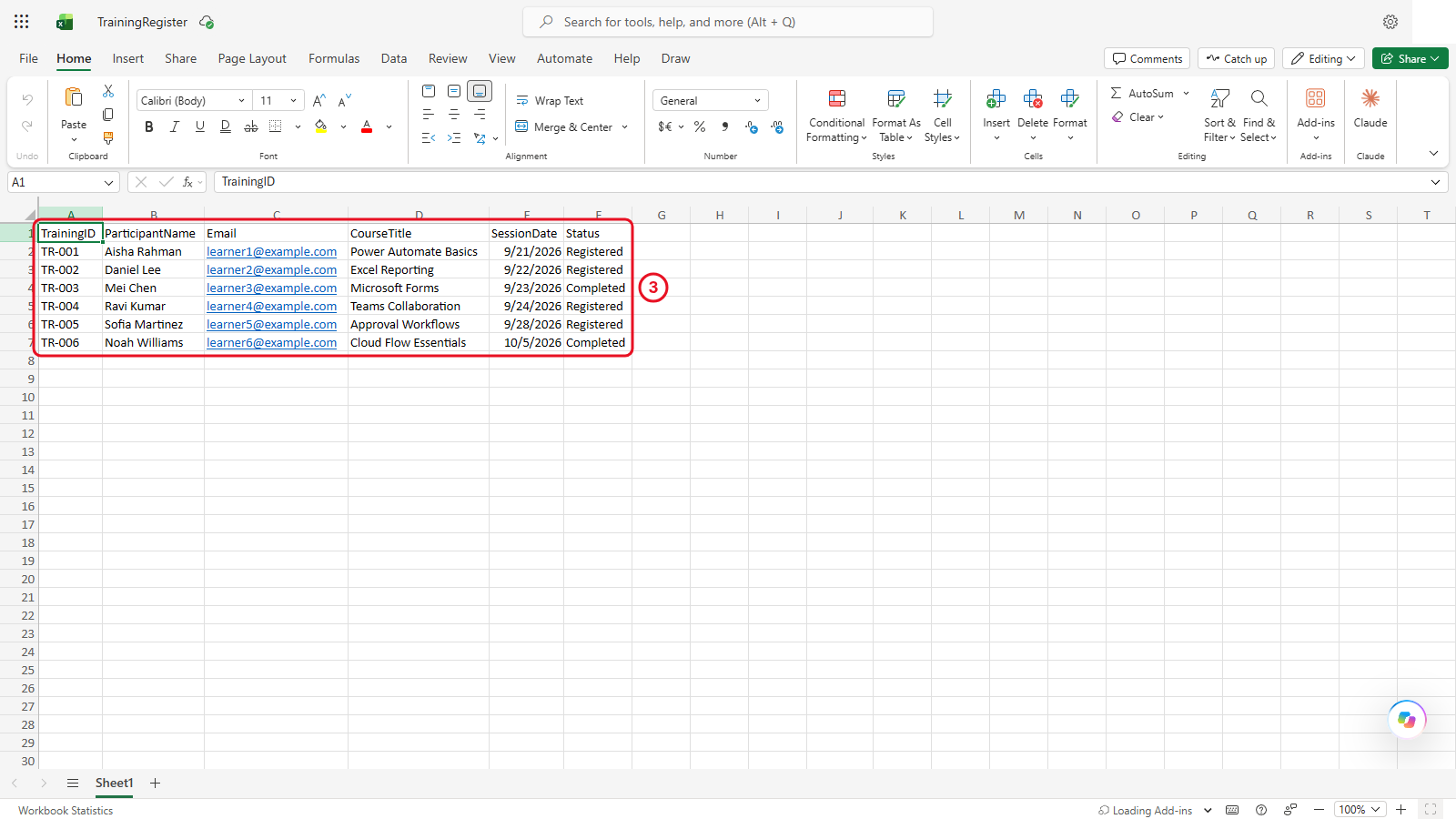Click the Insert cells icon

click(996, 98)
